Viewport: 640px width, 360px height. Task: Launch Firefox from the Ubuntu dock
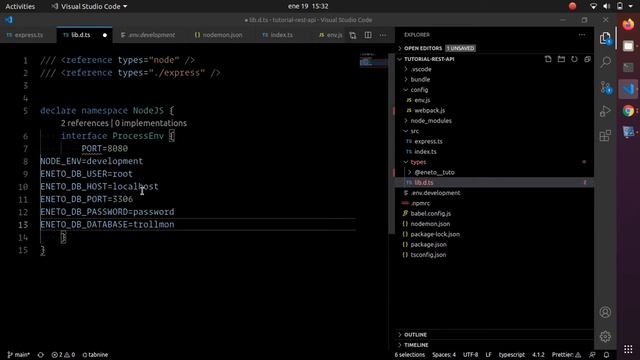[628, 24]
